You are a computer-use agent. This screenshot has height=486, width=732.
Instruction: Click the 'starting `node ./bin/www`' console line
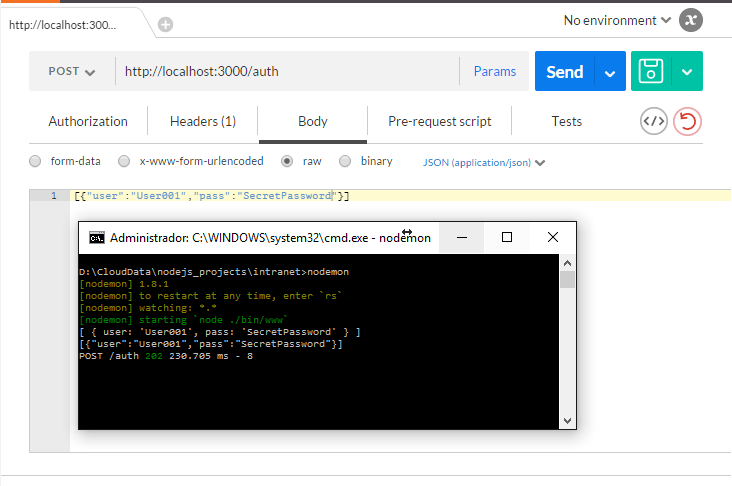pos(183,320)
